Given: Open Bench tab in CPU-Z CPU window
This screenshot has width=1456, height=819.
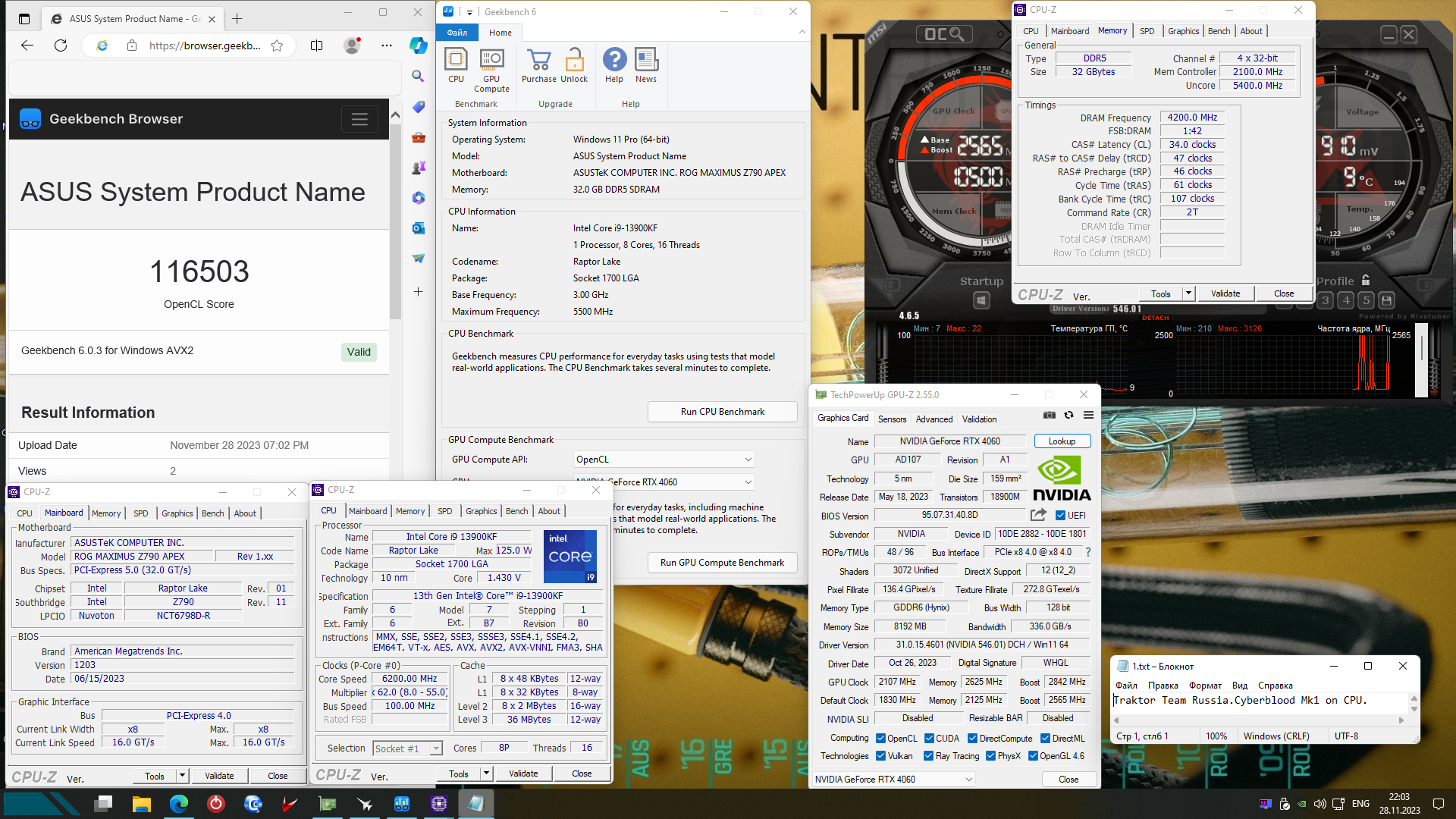Looking at the screenshot, I should coord(516,511).
